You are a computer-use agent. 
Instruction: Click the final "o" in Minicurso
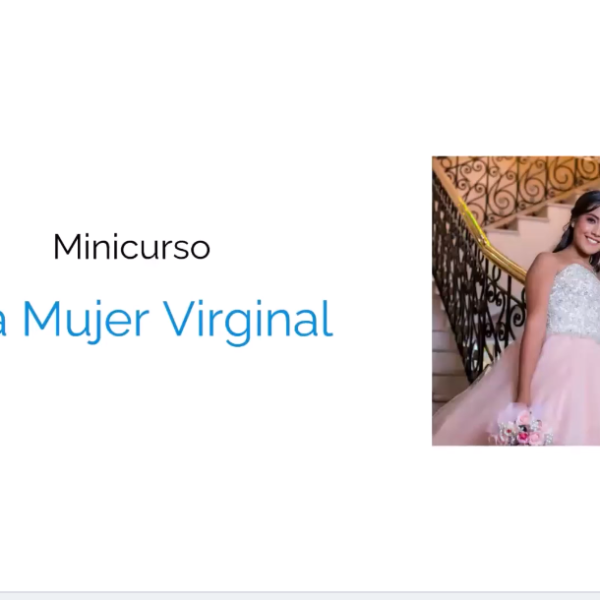pyautogui.click(x=199, y=249)
